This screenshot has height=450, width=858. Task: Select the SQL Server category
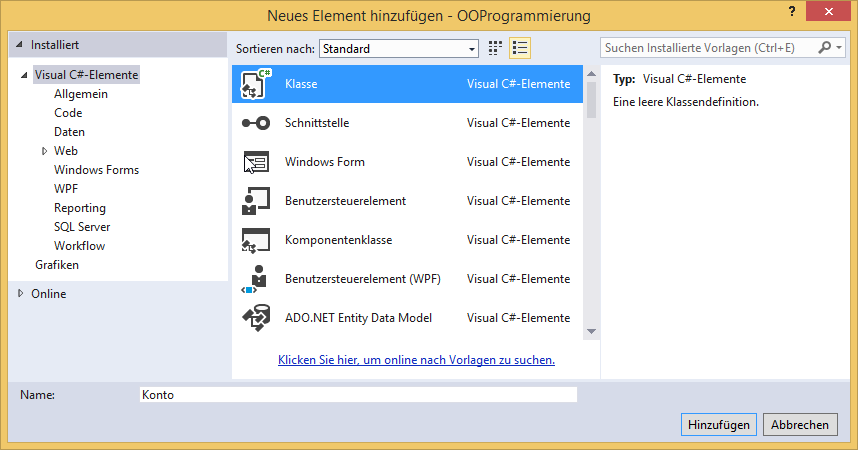point(82,227)
